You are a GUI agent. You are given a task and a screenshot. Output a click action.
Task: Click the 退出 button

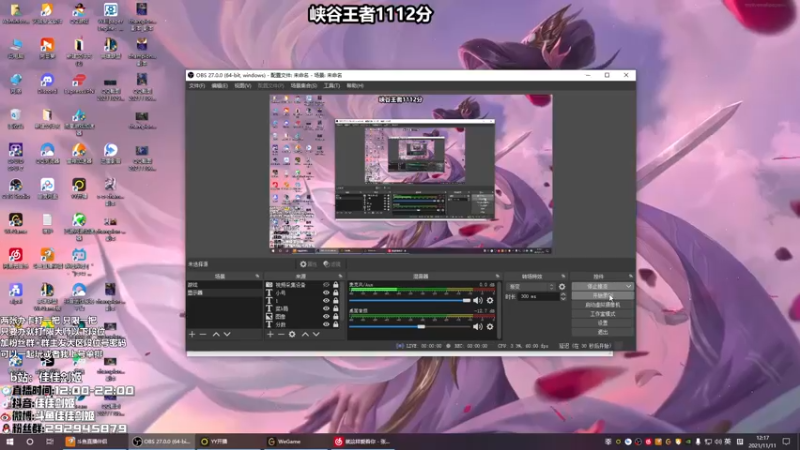tap(603, 332)
